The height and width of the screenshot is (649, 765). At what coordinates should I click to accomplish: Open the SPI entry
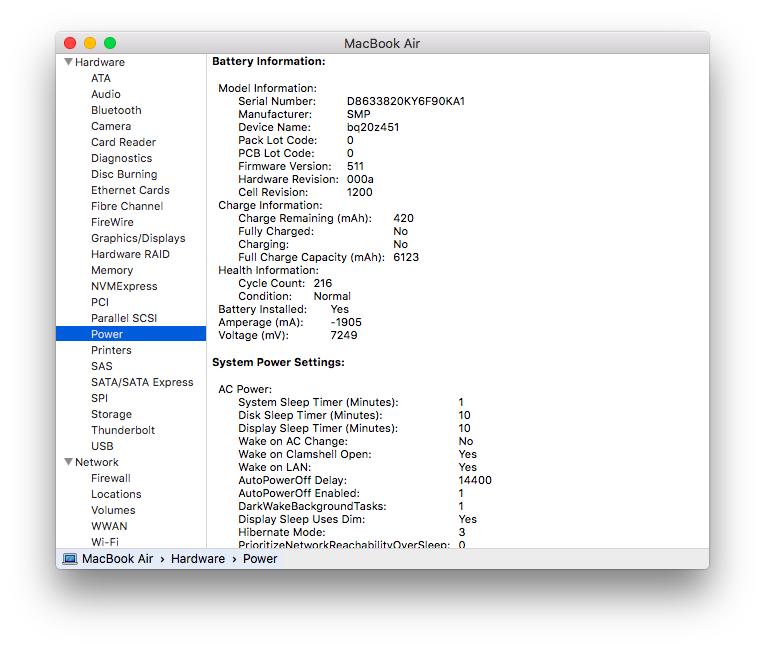(100, 398)
